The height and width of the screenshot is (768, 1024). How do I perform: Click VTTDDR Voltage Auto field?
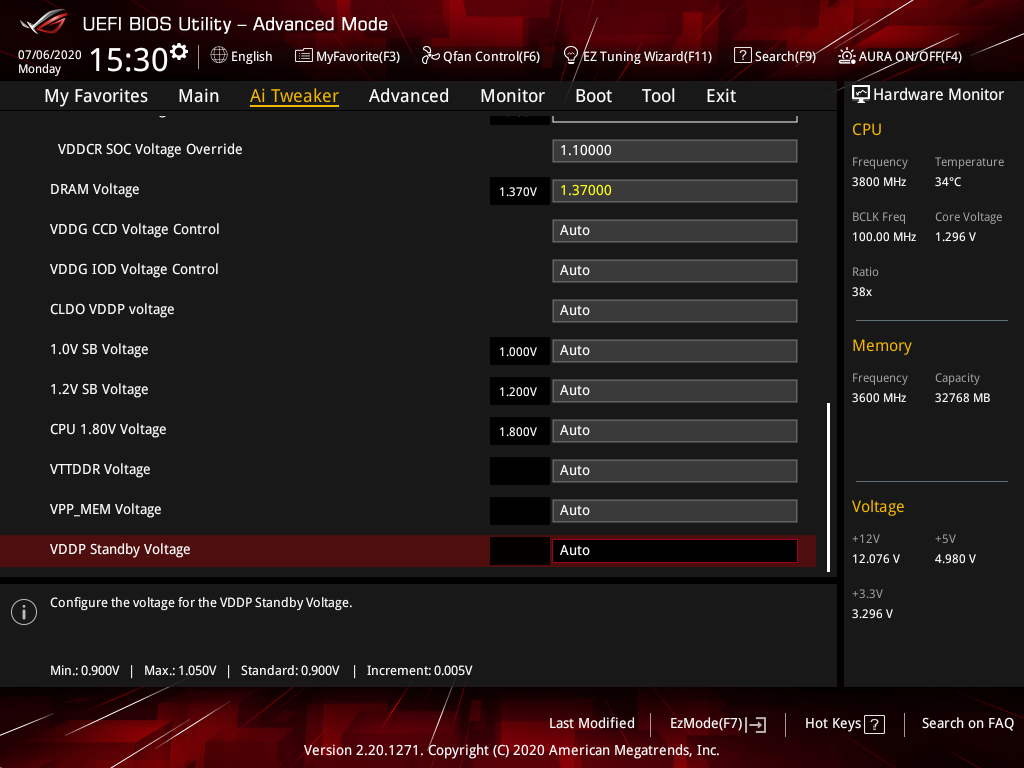point(675,470)
